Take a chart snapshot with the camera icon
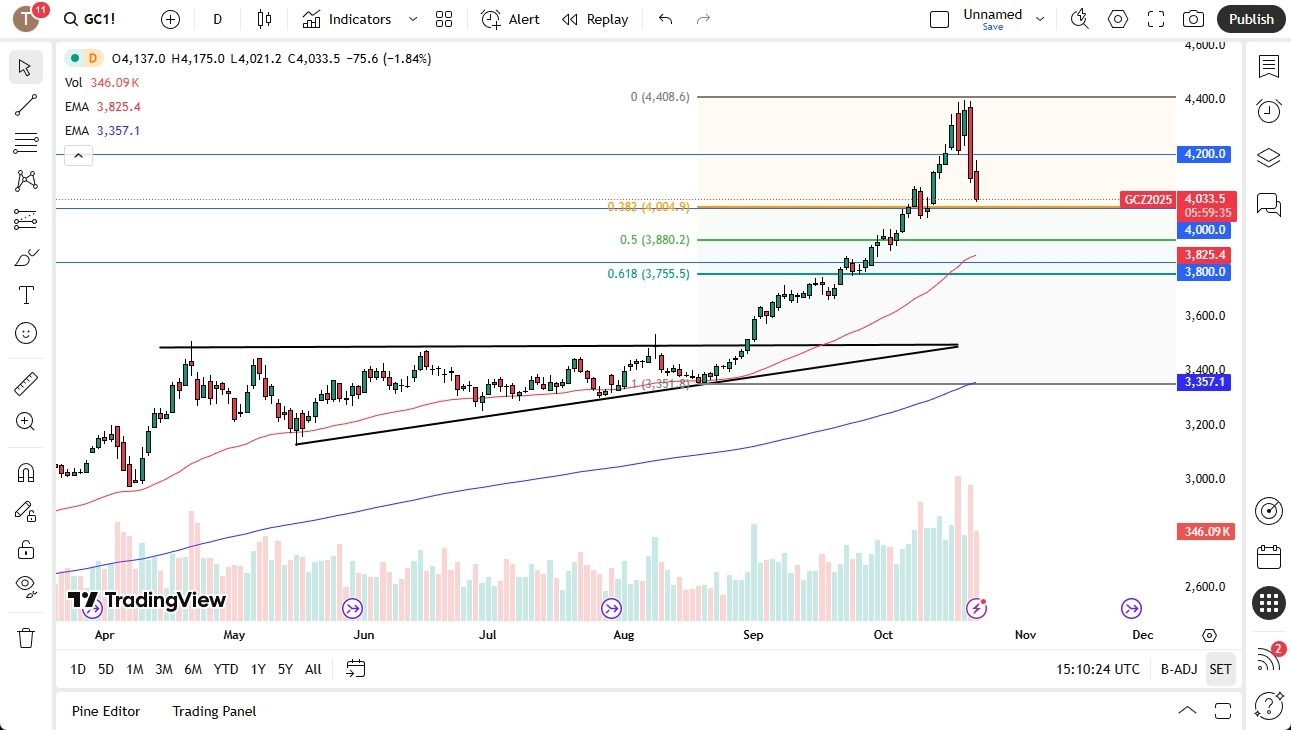1291x730 pixels. click(1194, 19)
